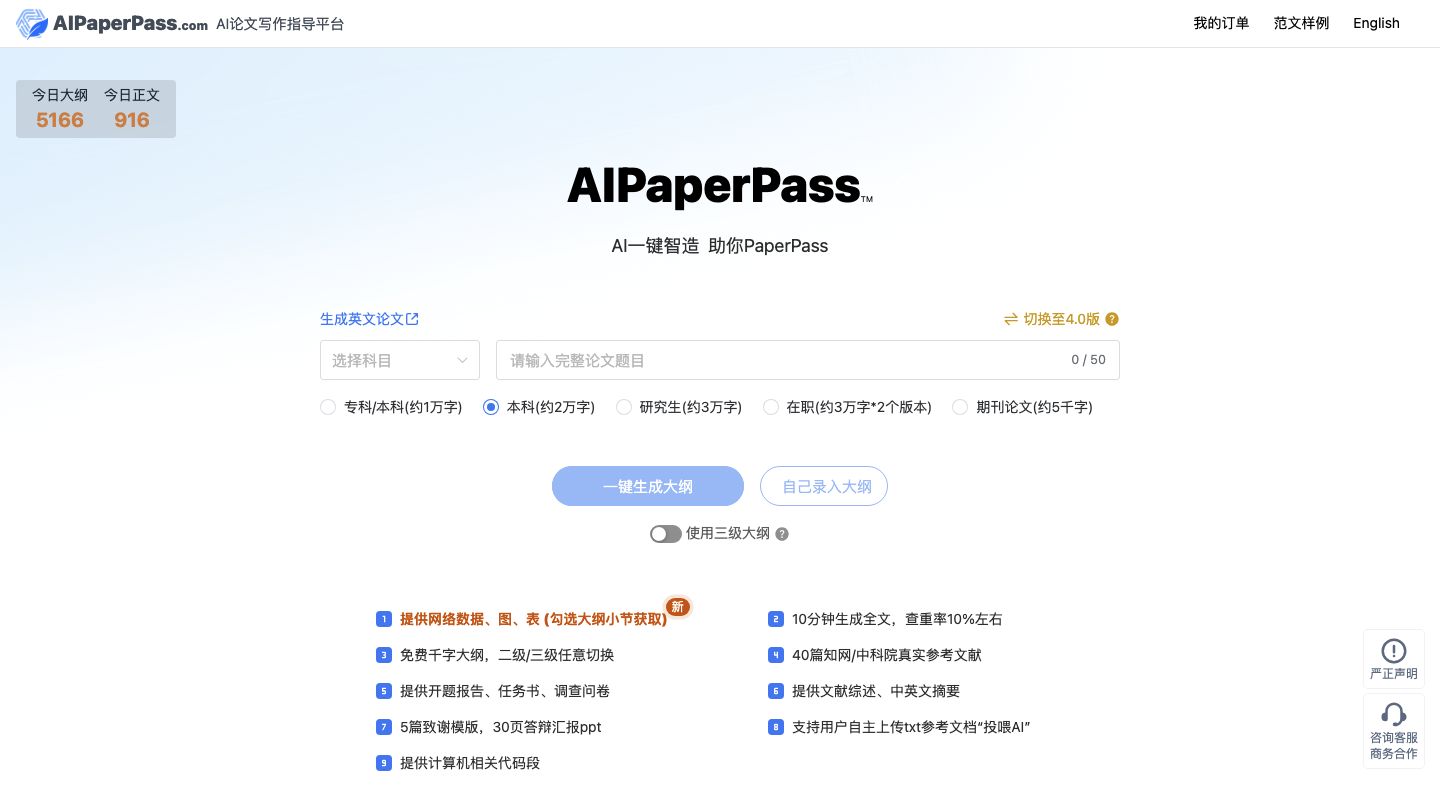Image resolution: width=1440 pixels, height=800 pixels.
Task: Click the 5篇致谢模版，30页答辩汇报ppt text
Action: click(501, 727)
